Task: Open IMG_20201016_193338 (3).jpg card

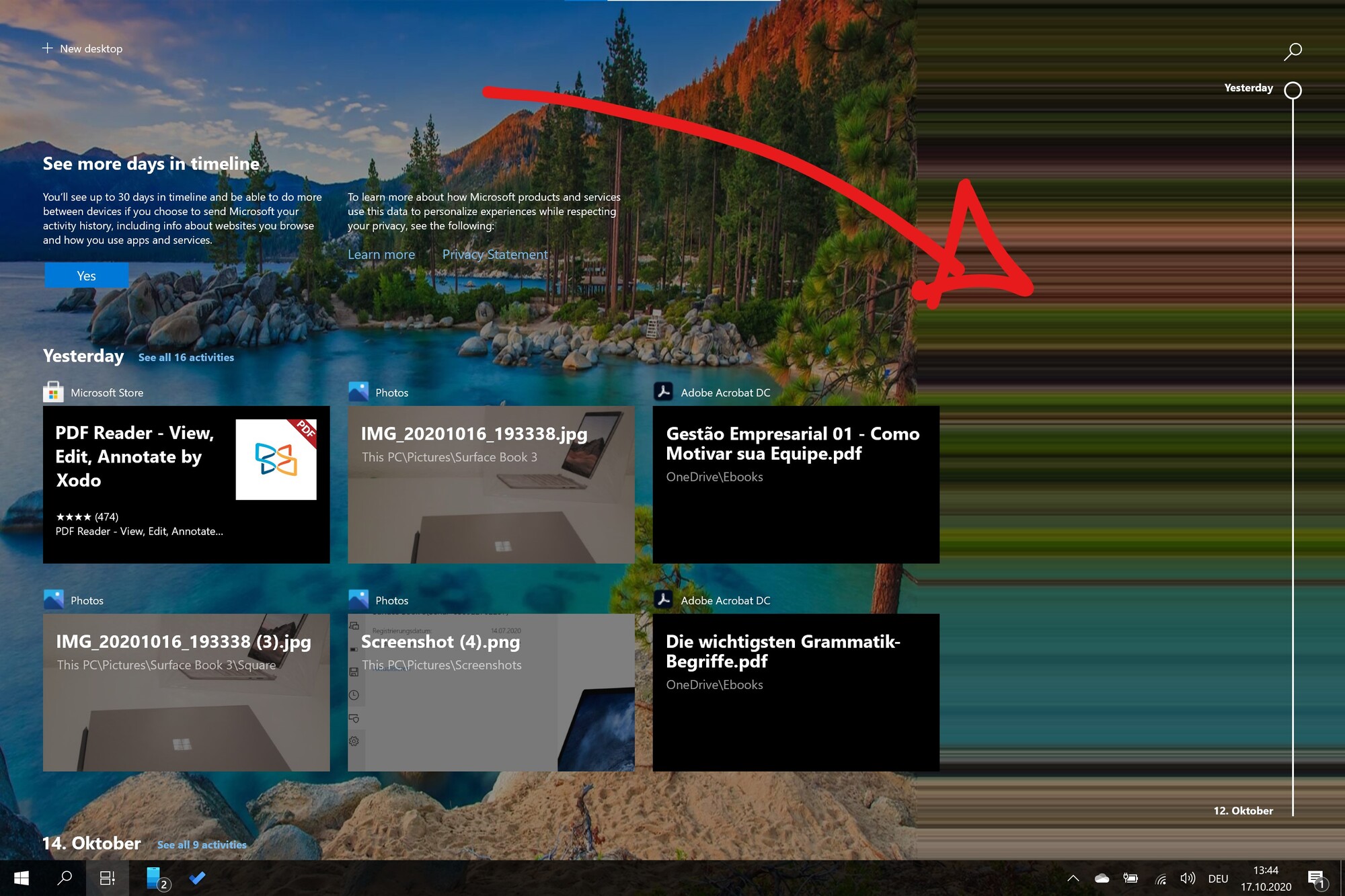Action: click(186, 692)
